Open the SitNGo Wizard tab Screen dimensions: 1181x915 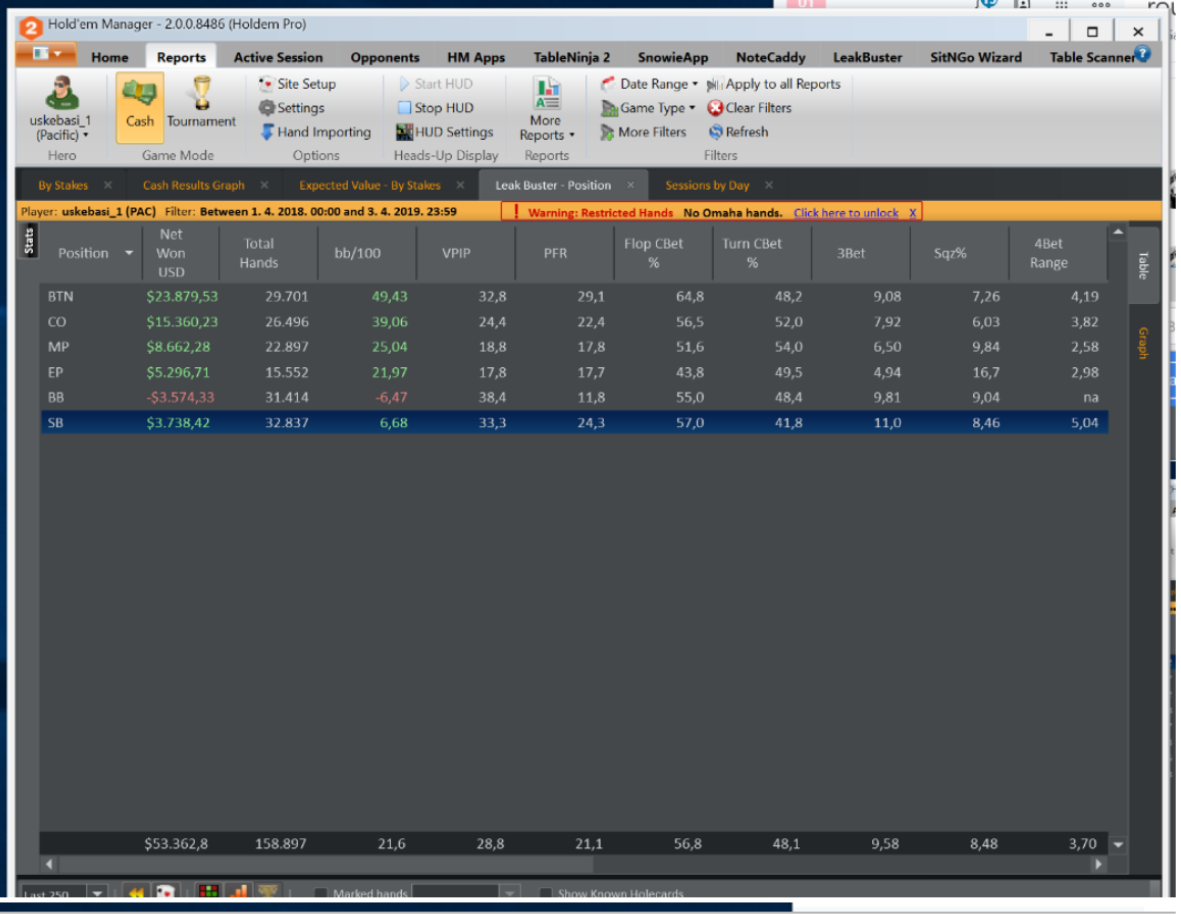pos(975,57)
